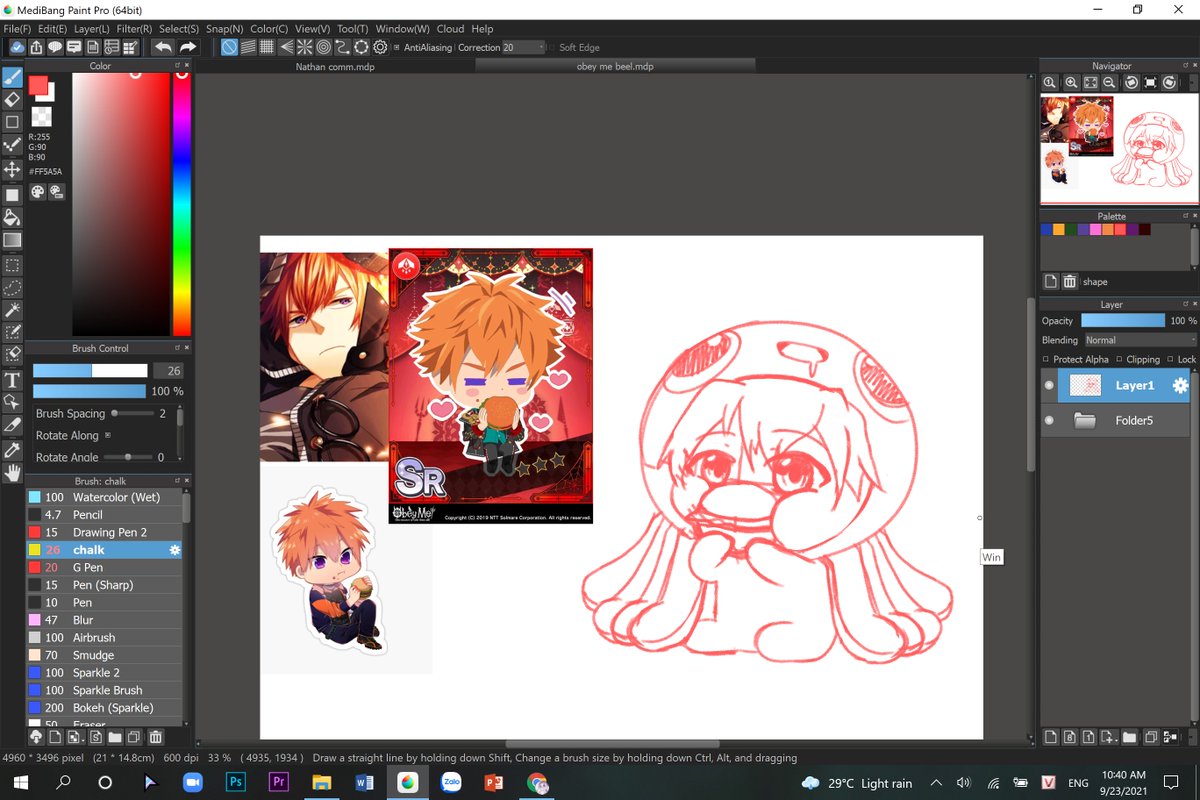This screenshot has width=1200, height=800.
Task: Open Filter menu
Action: [x=134, y=29]
